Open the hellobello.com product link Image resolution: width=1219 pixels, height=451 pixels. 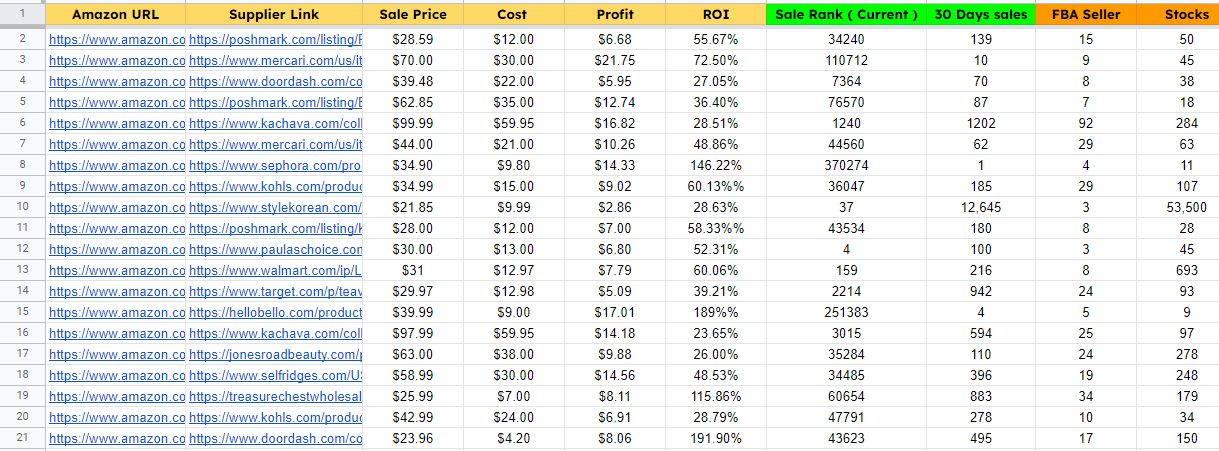pos(275,312)
